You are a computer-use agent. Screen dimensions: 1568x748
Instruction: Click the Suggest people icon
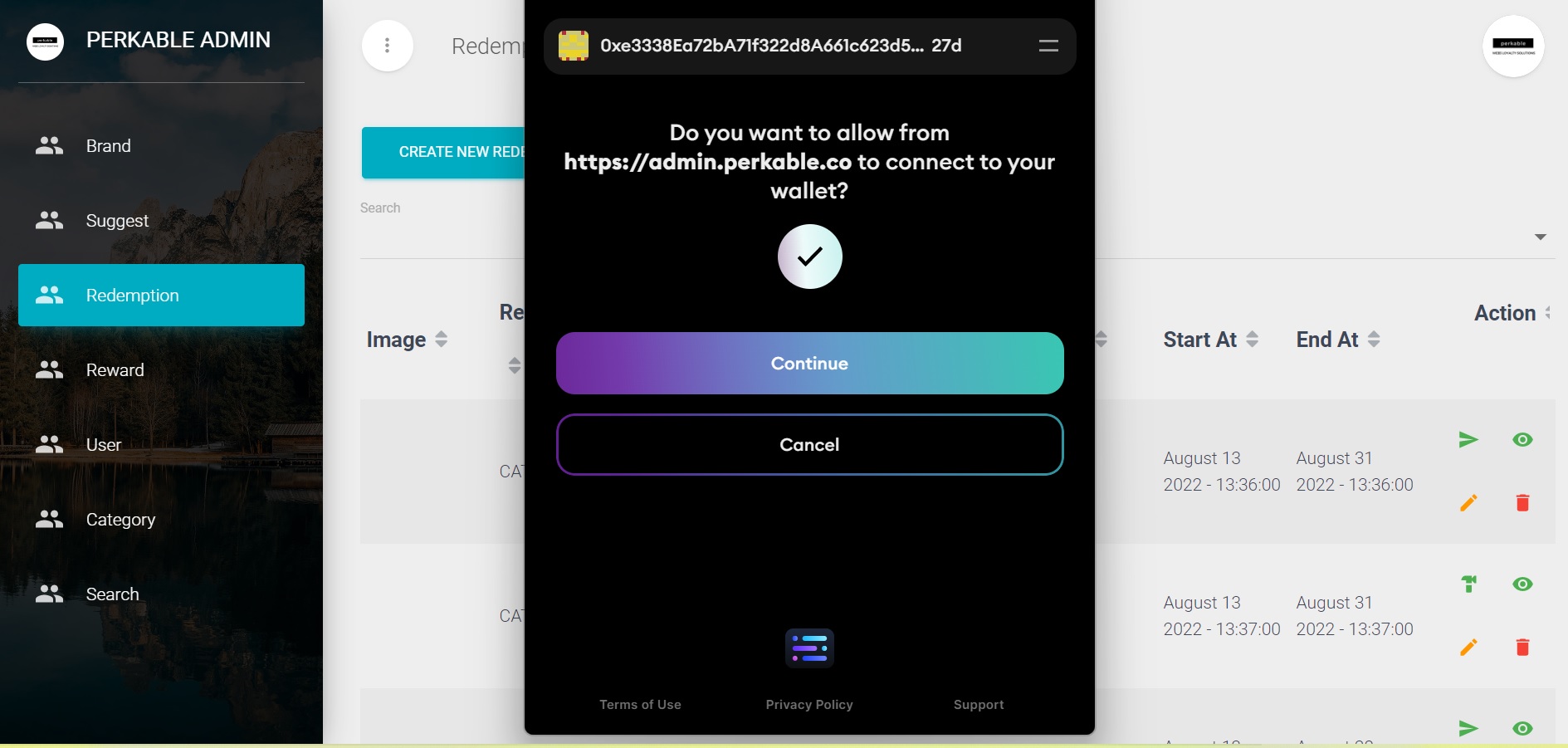[x=49, y=221]
